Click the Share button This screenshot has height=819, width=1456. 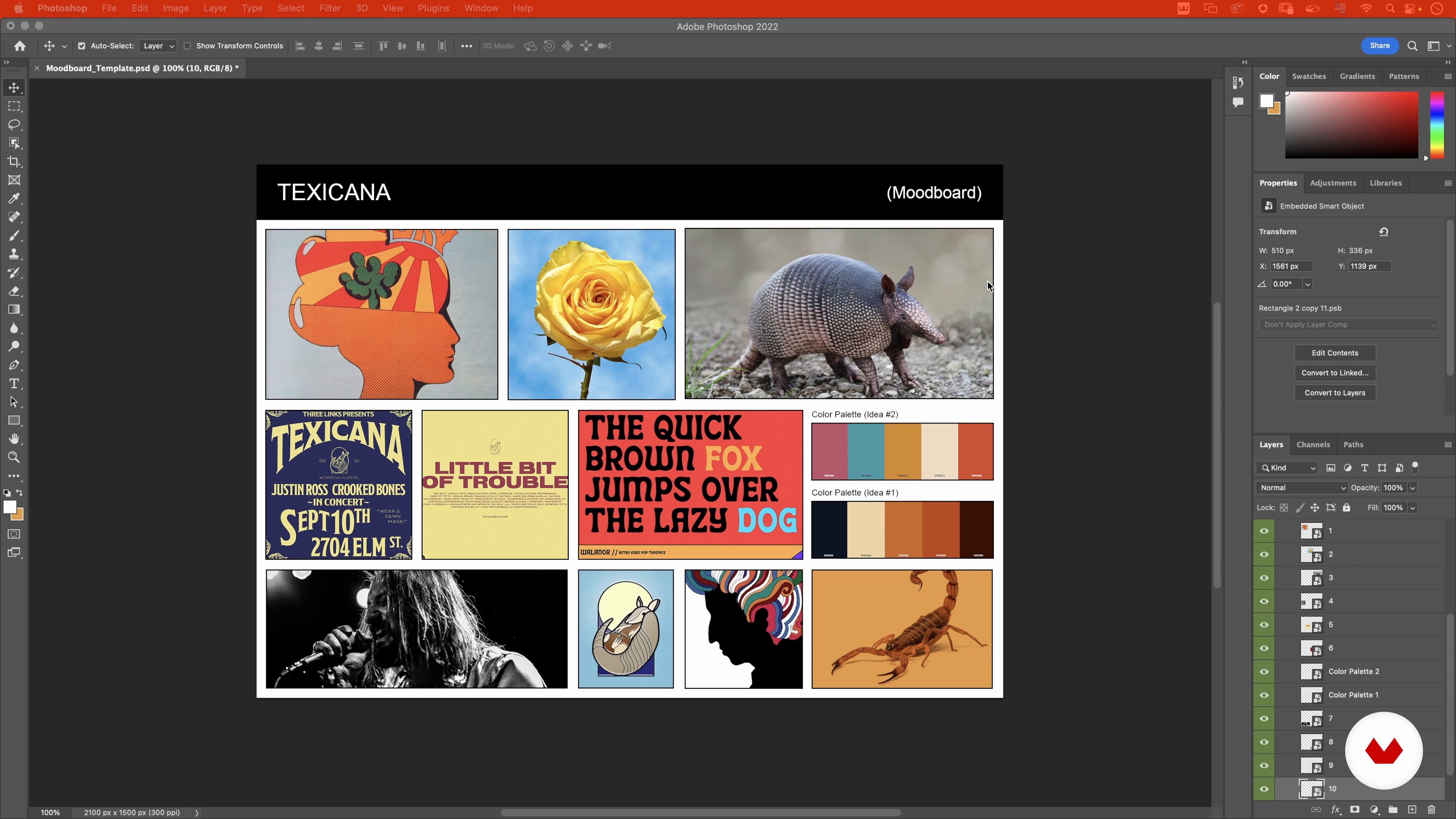(x=1379, y=46)
